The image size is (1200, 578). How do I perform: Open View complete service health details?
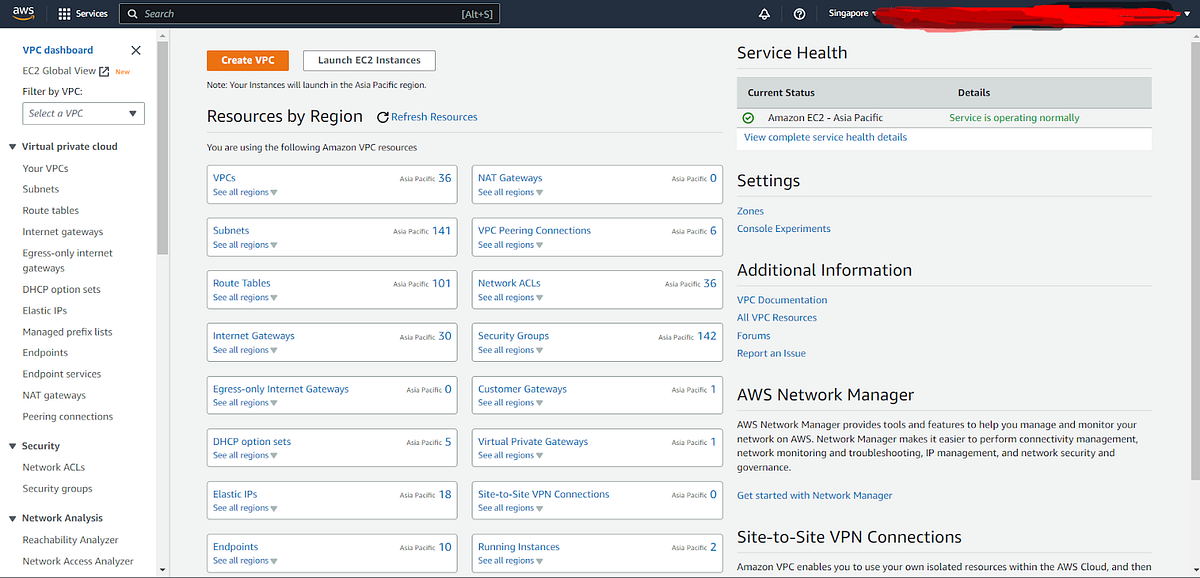pyautogui.click(x=825, y=137)
